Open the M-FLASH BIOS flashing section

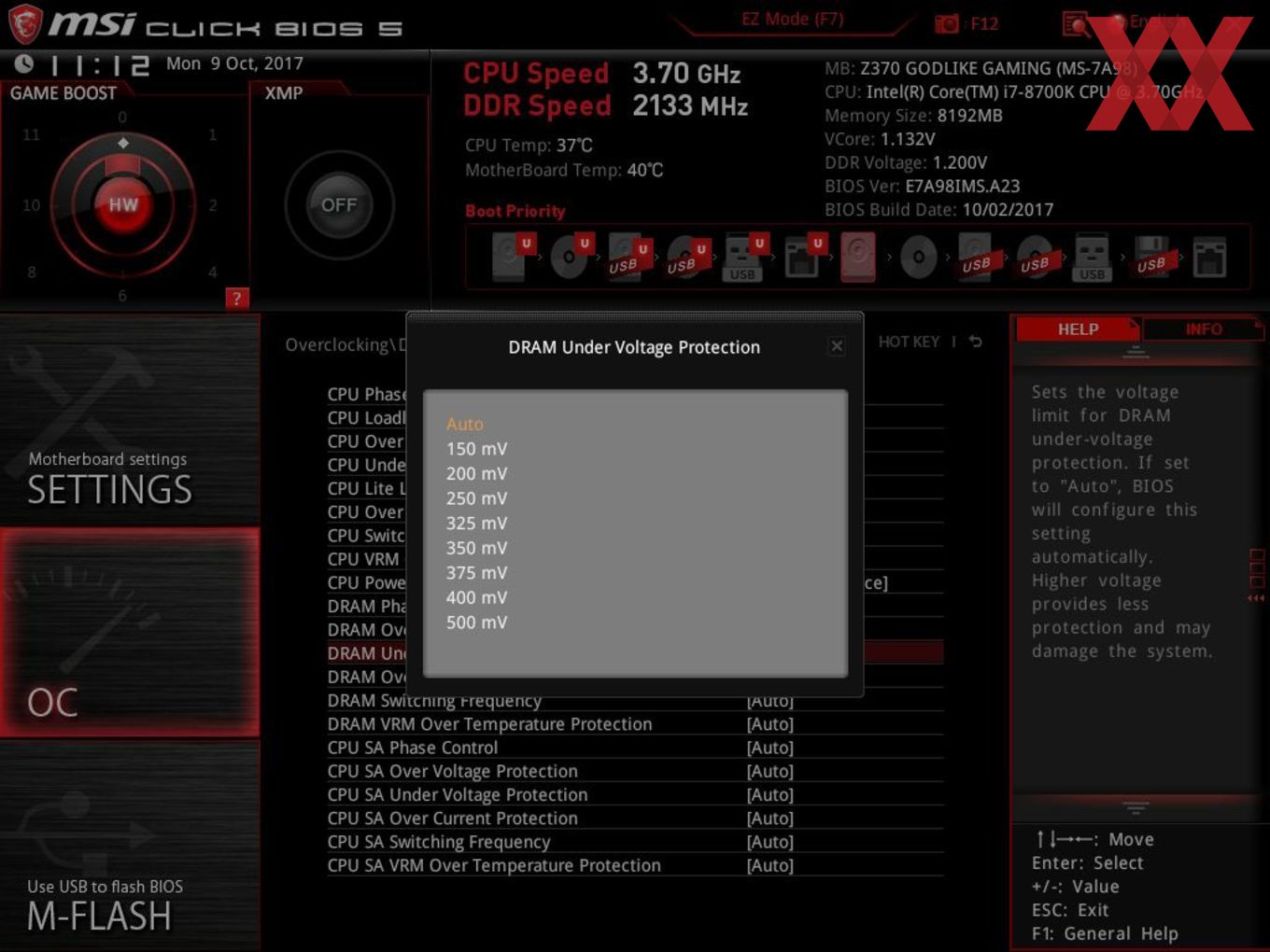coord(130,845)
